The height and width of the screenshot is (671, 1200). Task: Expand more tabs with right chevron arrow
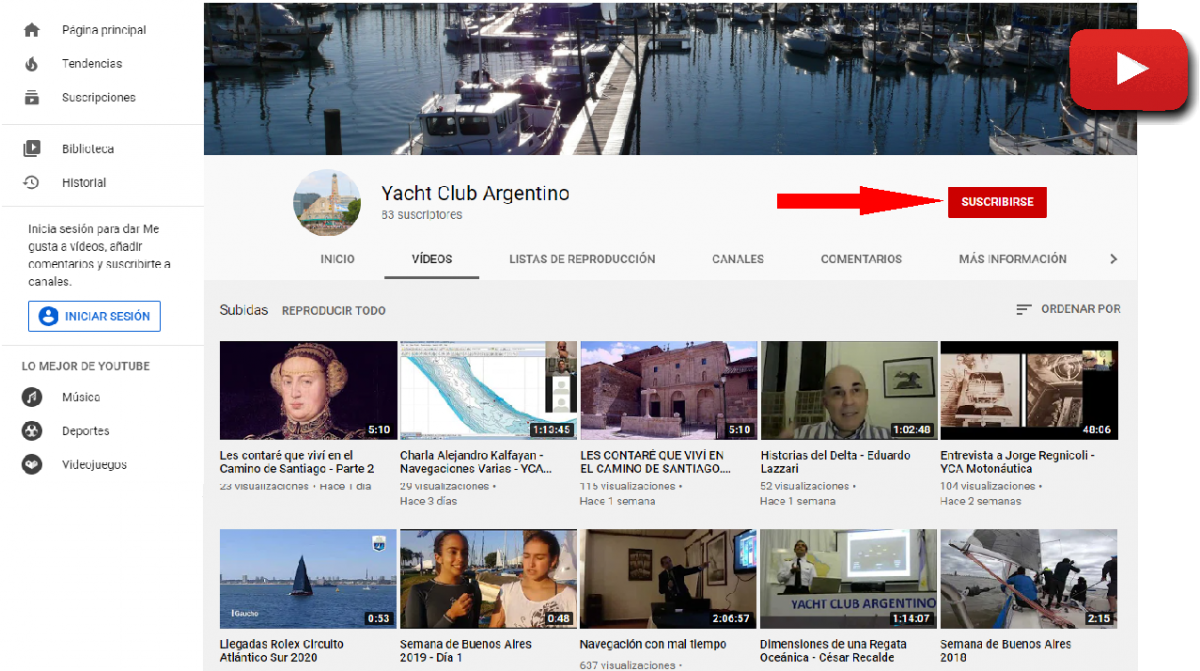click(1113, 259)
